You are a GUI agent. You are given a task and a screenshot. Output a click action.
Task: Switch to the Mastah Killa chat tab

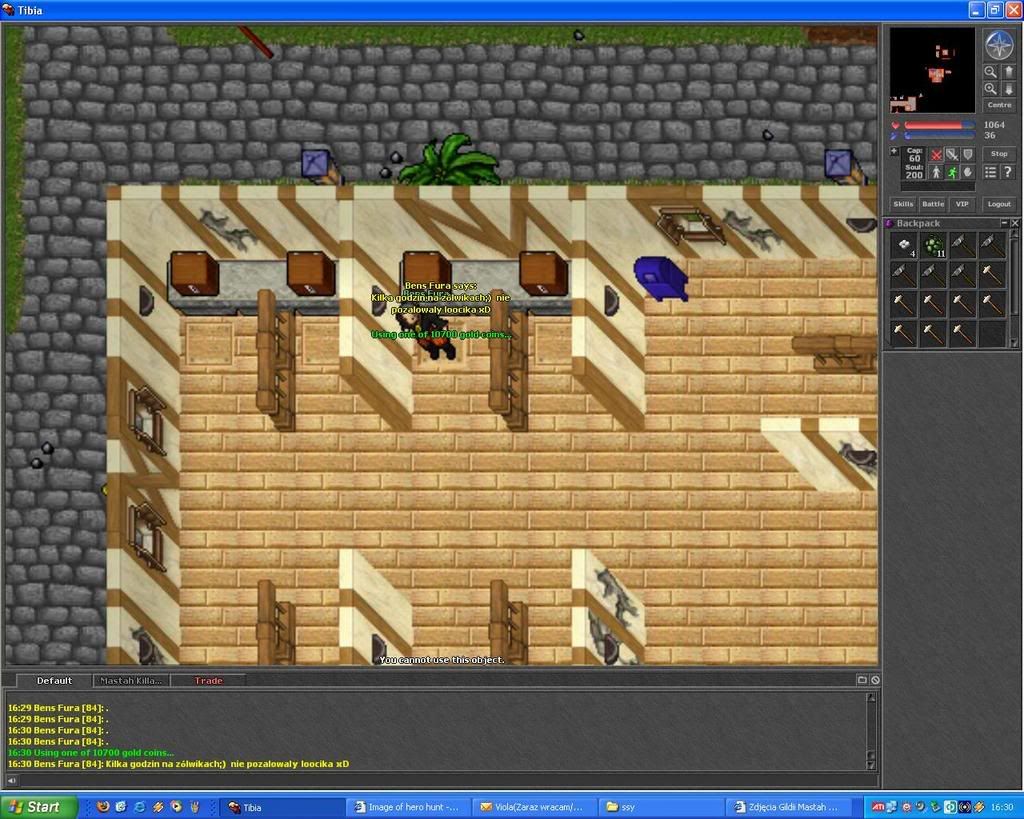[131, 681]
